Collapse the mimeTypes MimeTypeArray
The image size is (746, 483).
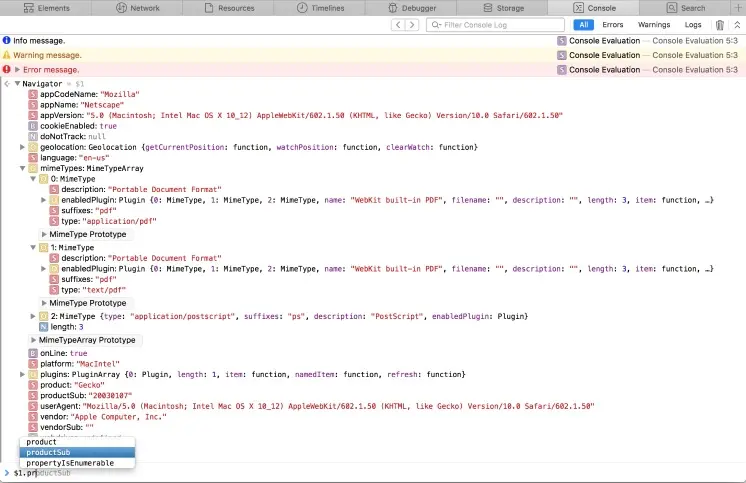pyautogui.click(x=22, y=168)
